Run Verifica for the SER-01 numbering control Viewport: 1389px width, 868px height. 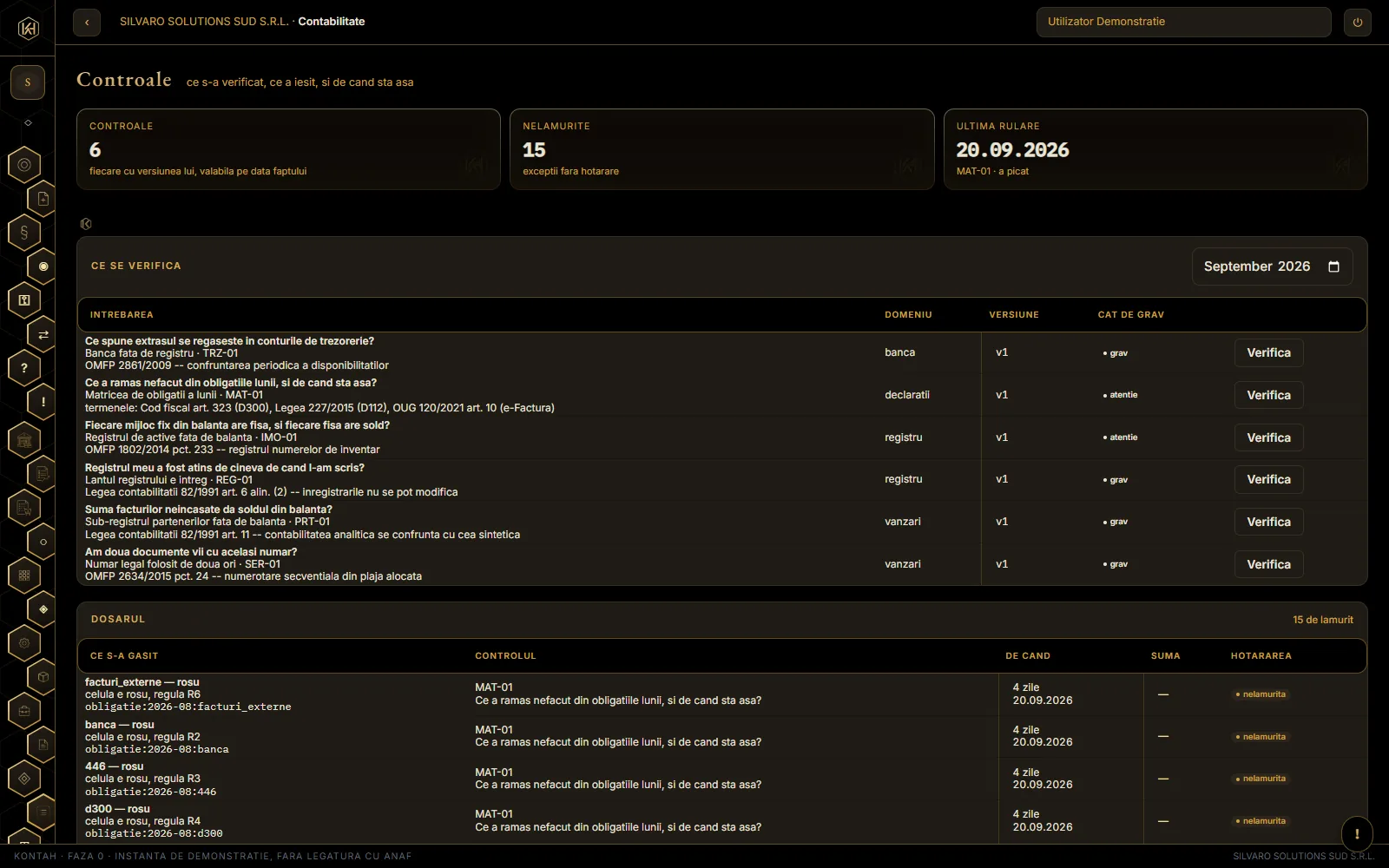[1268, 564]
